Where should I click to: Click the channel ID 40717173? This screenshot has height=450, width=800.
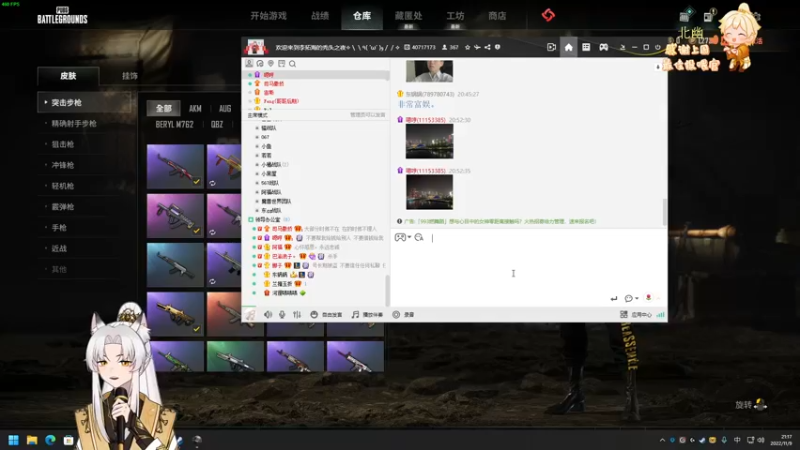(423, 47)
